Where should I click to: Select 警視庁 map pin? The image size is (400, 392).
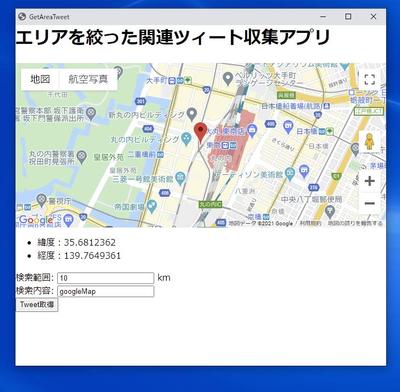(41, 200)
